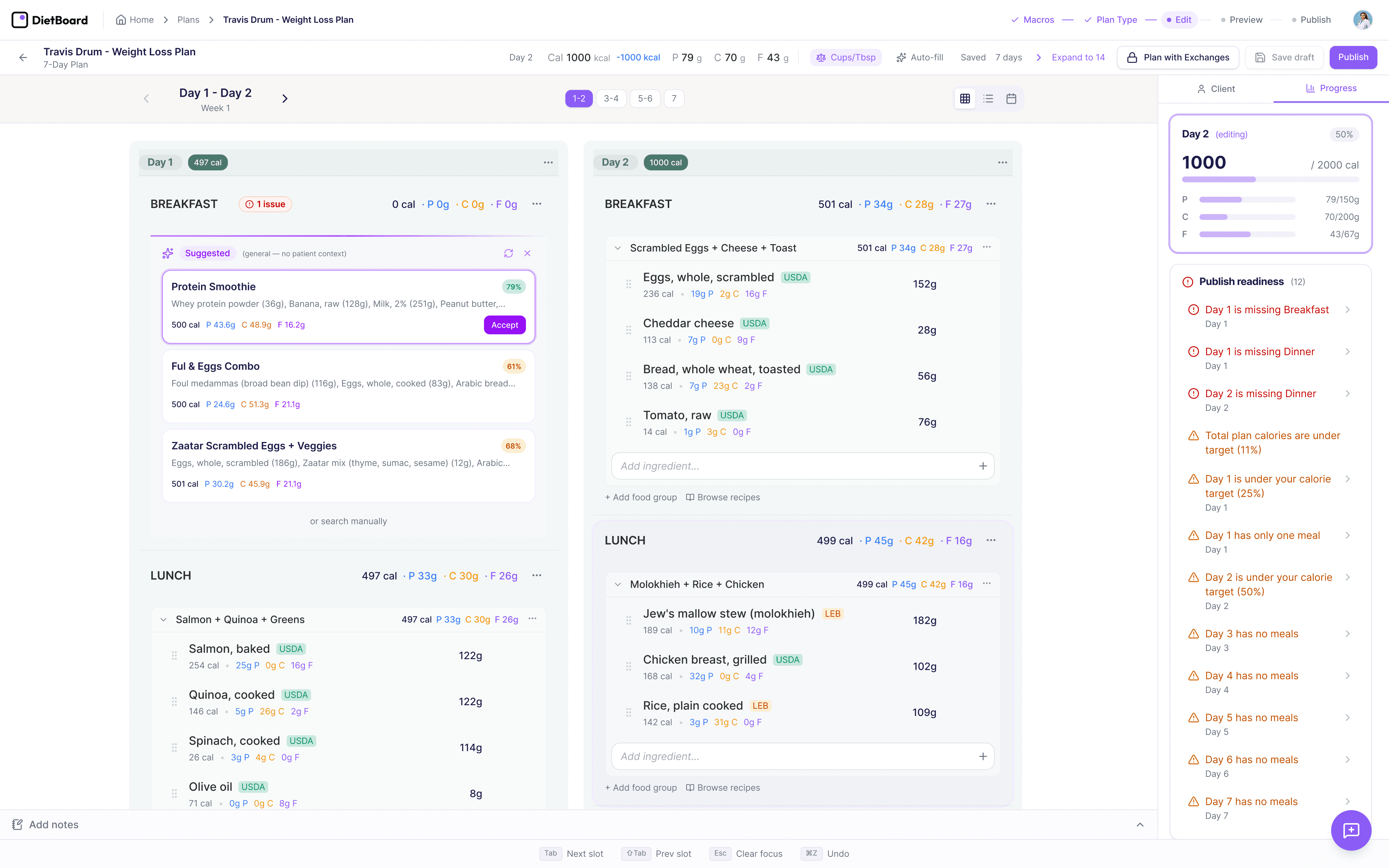Switch to list view icon
Screen dimensions: 1389x868
[988, 99]
